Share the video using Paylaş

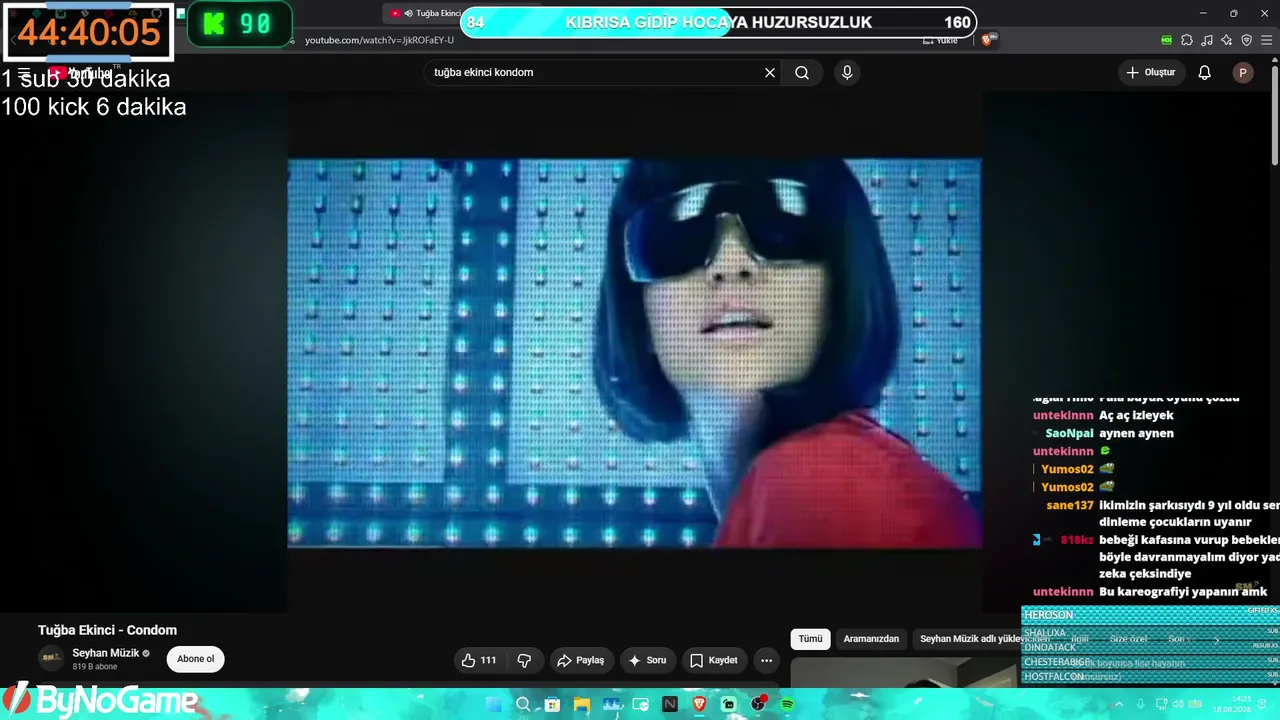pyautogui.click(x=581, y=660)
